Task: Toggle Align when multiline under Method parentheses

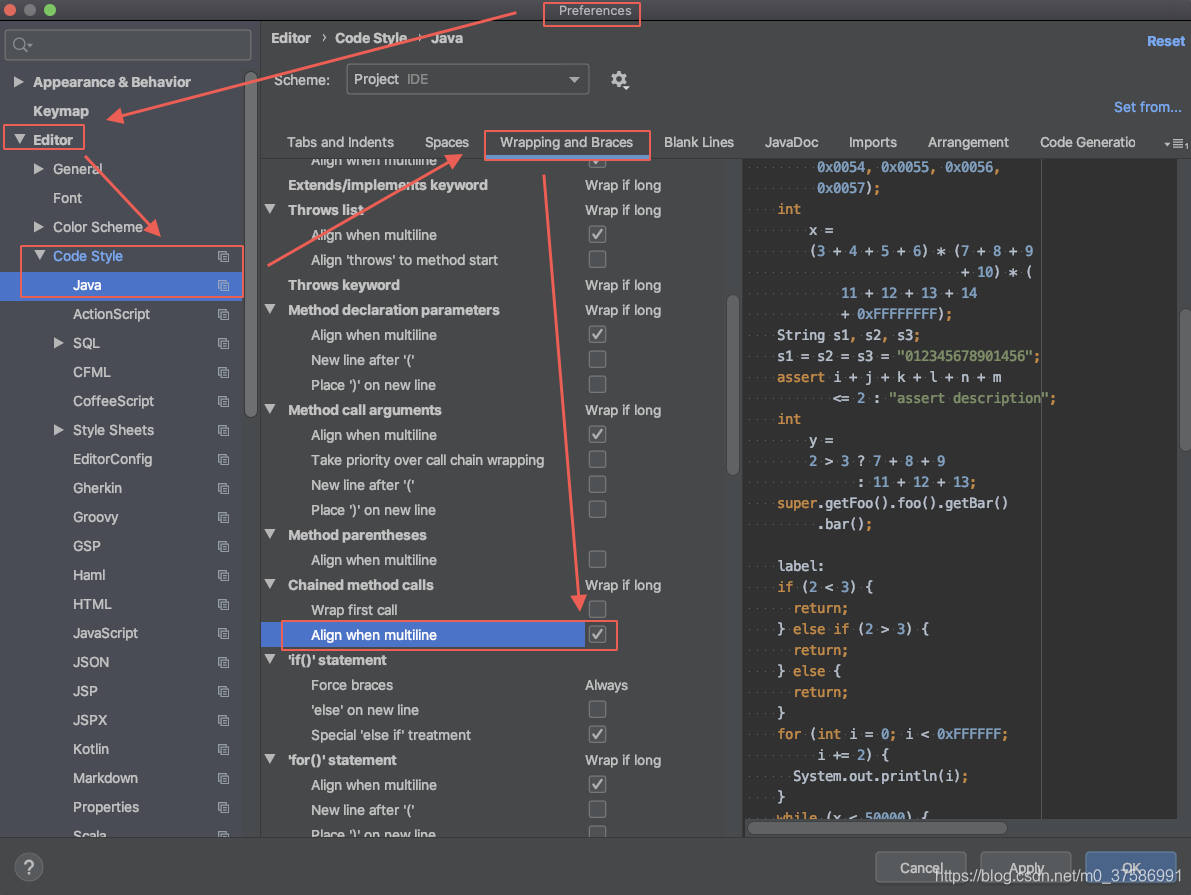Action: click(598, 559)
